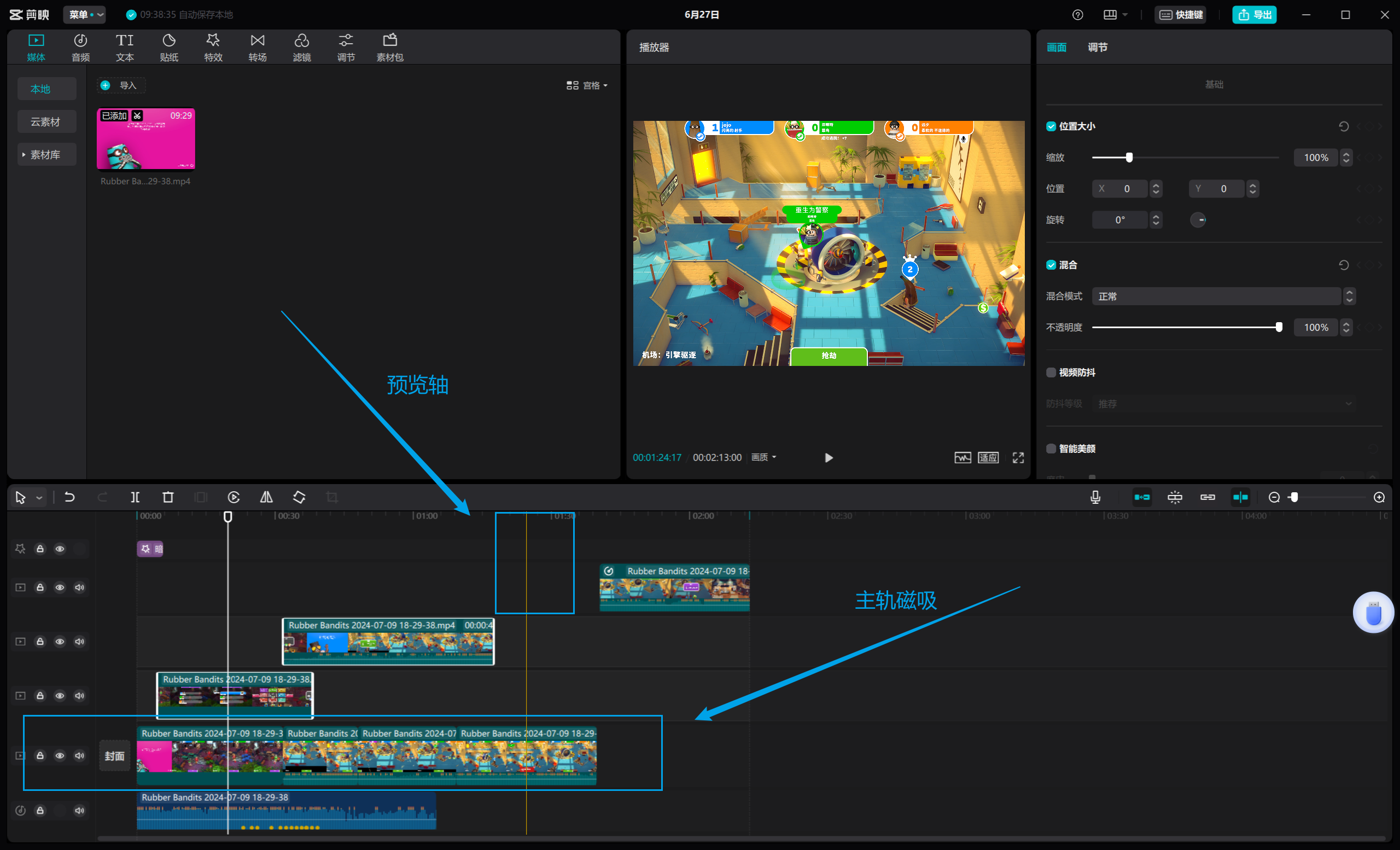Image resolution: width=1400 pixels, height=850 pixels.
Task: Toggle the auto snap icon
Action: [x=1175, y=497]
